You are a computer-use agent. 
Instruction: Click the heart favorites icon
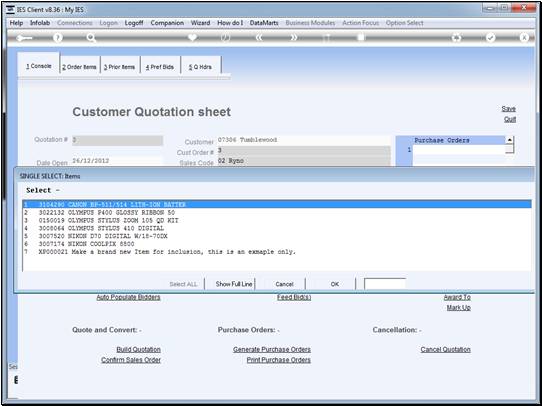tap(192, 37)
